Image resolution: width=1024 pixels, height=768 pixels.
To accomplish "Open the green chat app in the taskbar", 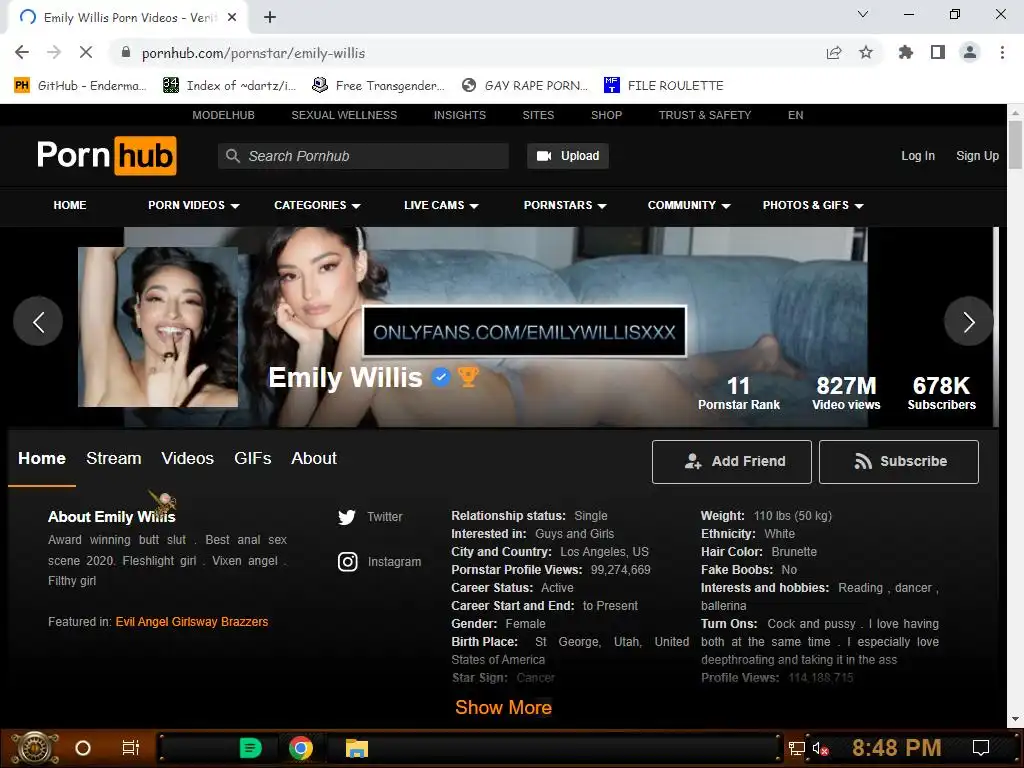I will coord(251,748).
